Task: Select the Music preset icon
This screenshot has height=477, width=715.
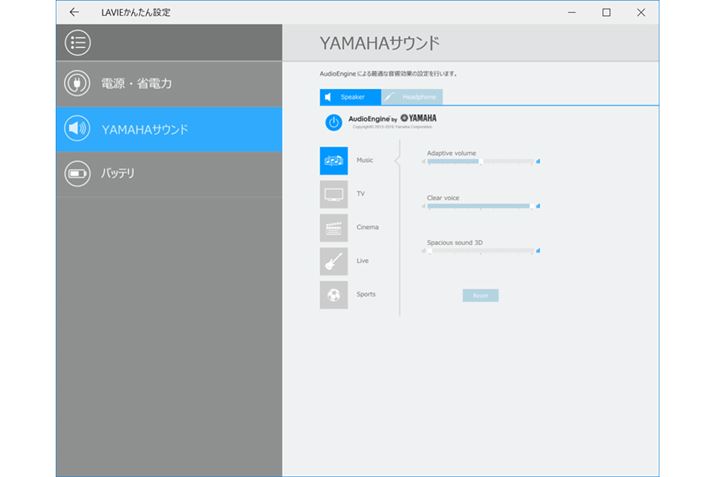Action: point(333,160)
